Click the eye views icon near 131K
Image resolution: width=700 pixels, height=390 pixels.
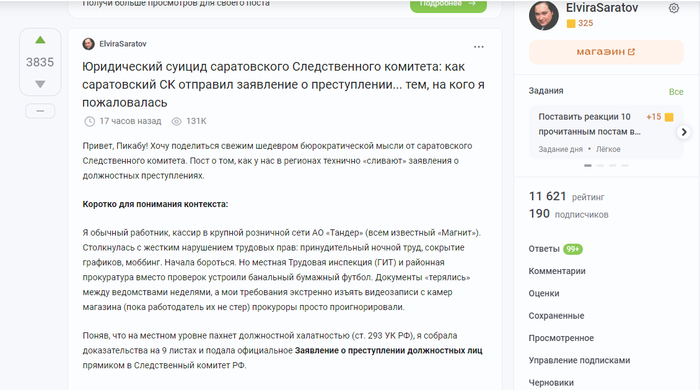(x=177, y=121)
